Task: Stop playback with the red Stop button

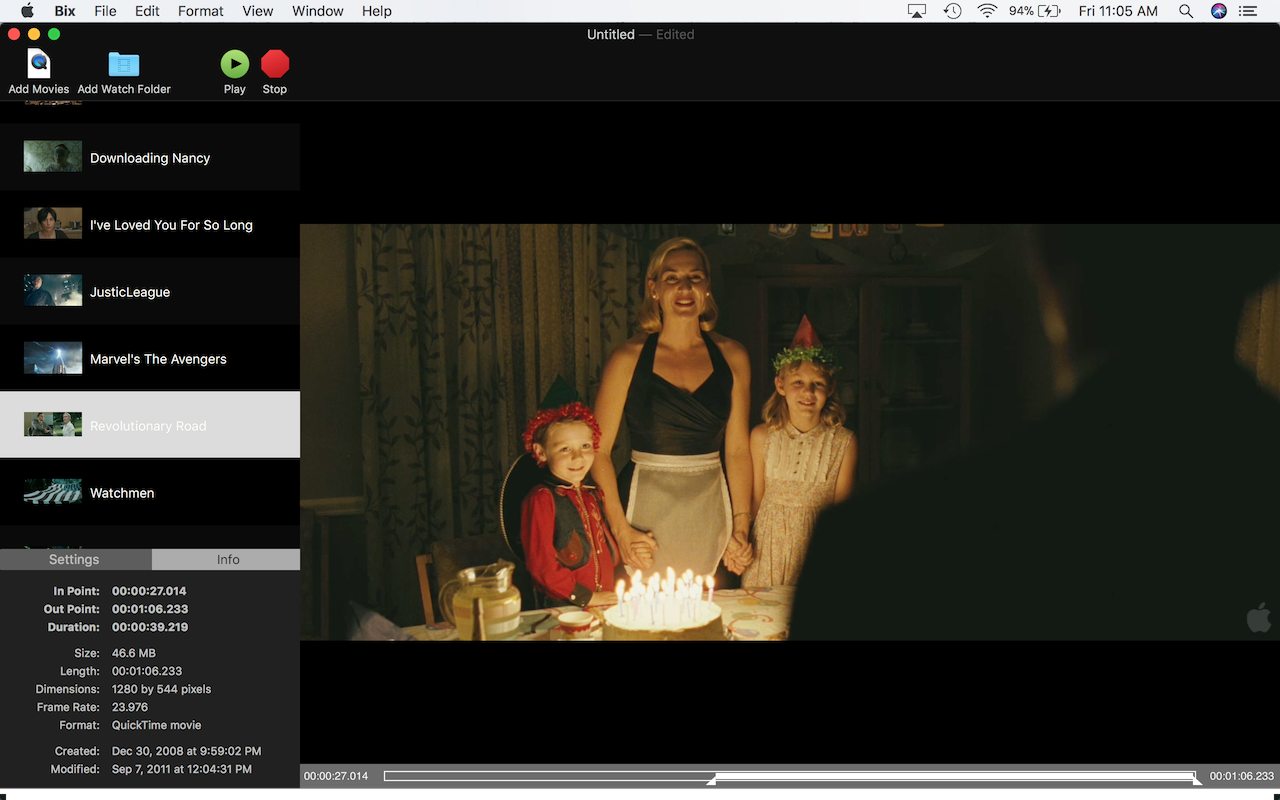Action: click(275, 64)
